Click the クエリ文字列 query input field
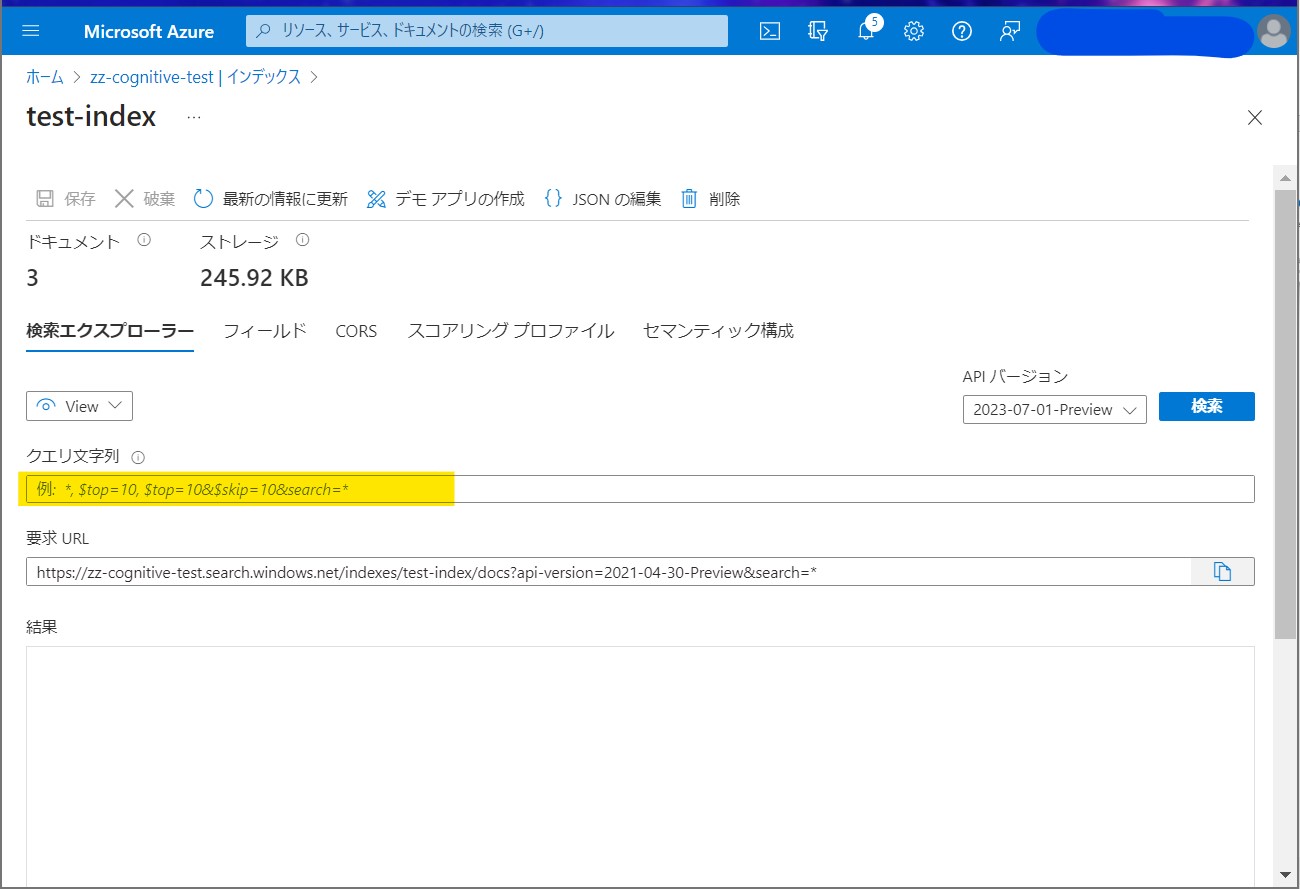 (640, 489)
